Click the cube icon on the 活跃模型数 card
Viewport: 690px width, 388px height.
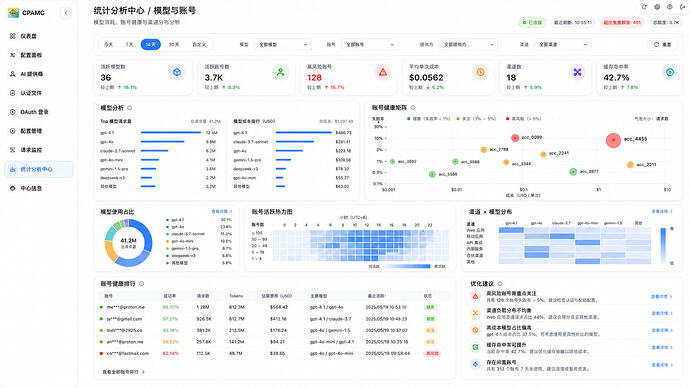coord(177,72)
